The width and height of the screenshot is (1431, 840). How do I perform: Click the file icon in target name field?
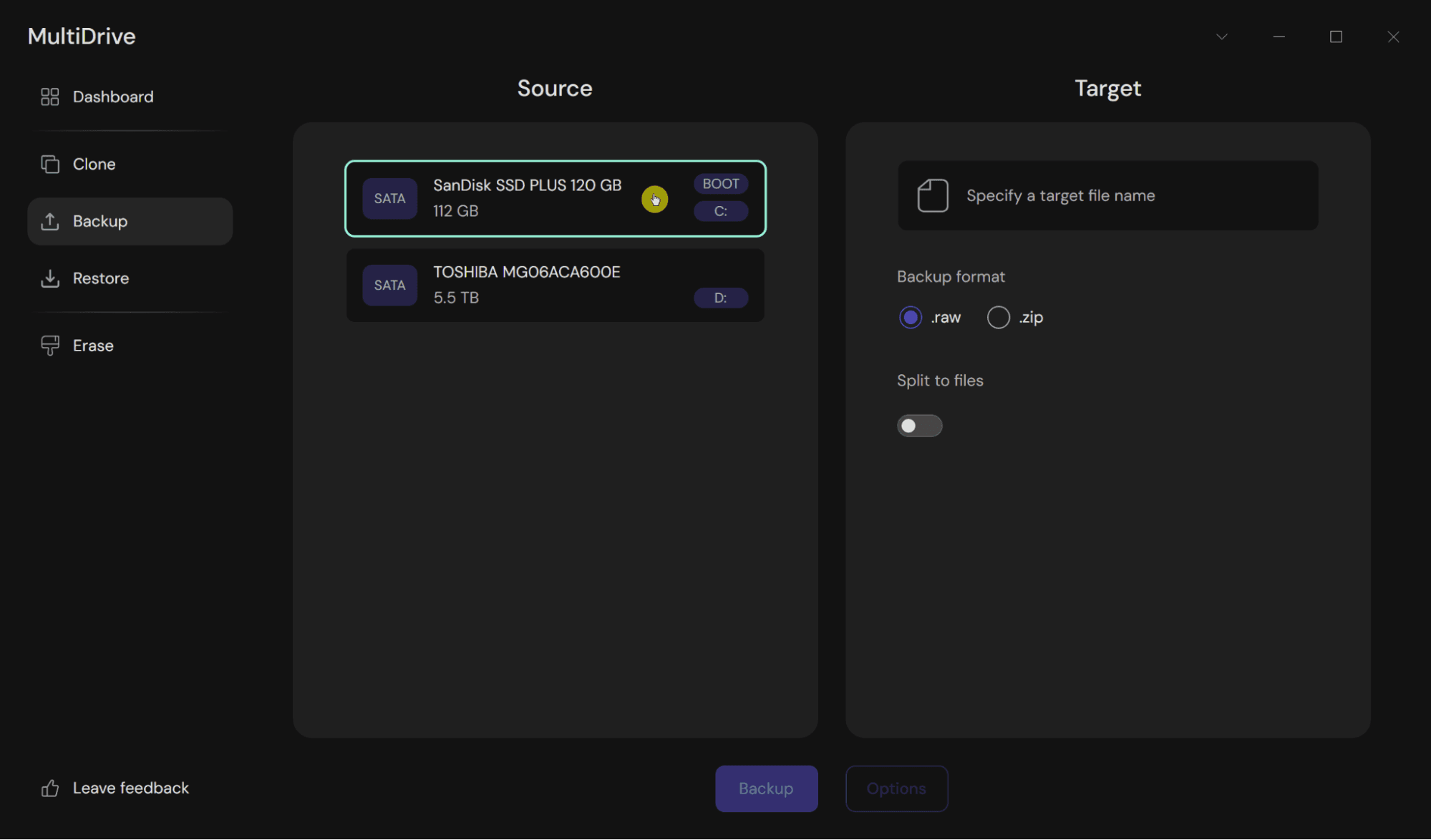tap(931, 195)
